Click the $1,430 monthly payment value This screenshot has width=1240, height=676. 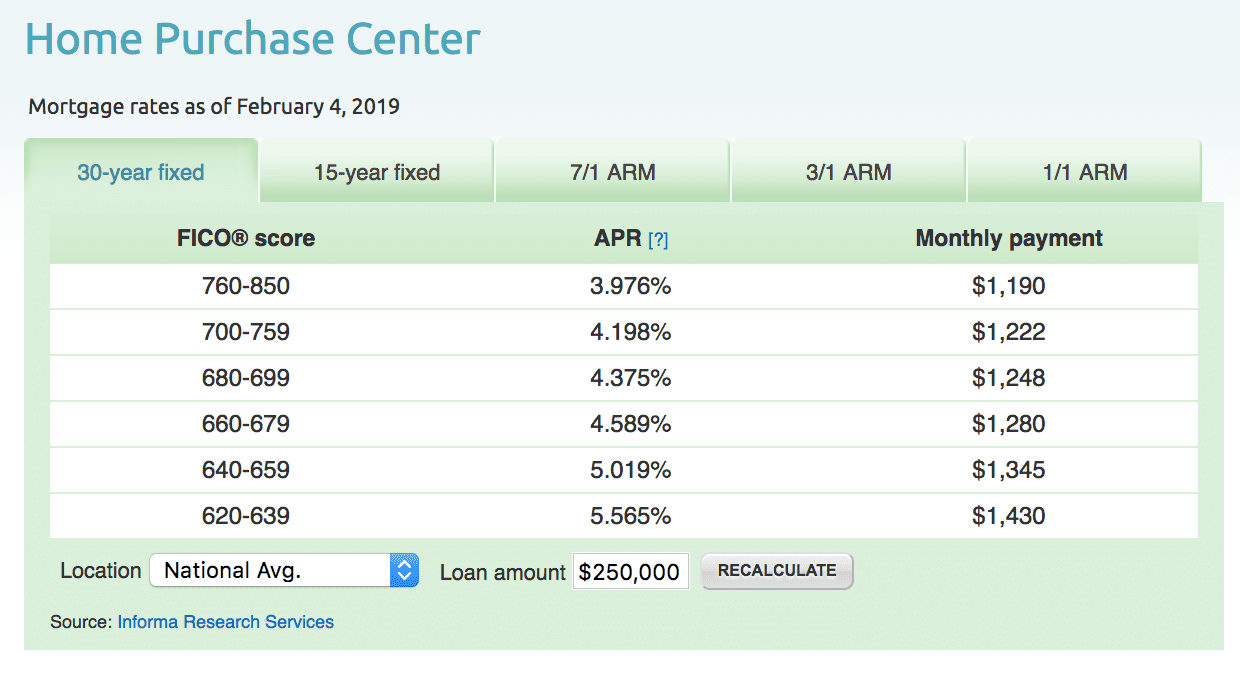(x=1008, y=516)
